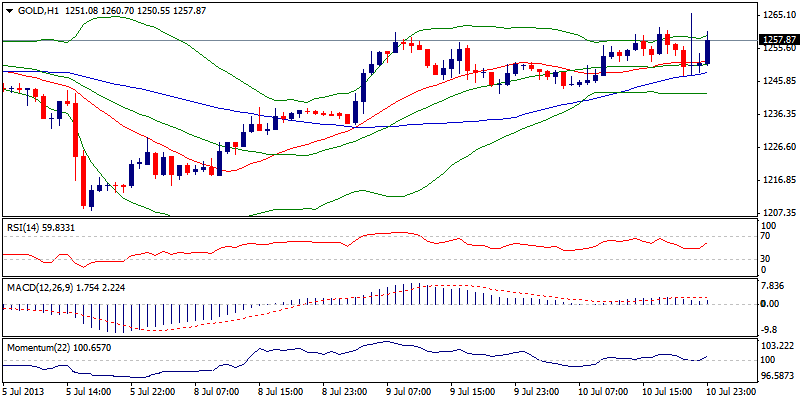Click the Momentum 103.222 scale label
The width and height of the screenshot is (800, 400).
tap(774, 344)
